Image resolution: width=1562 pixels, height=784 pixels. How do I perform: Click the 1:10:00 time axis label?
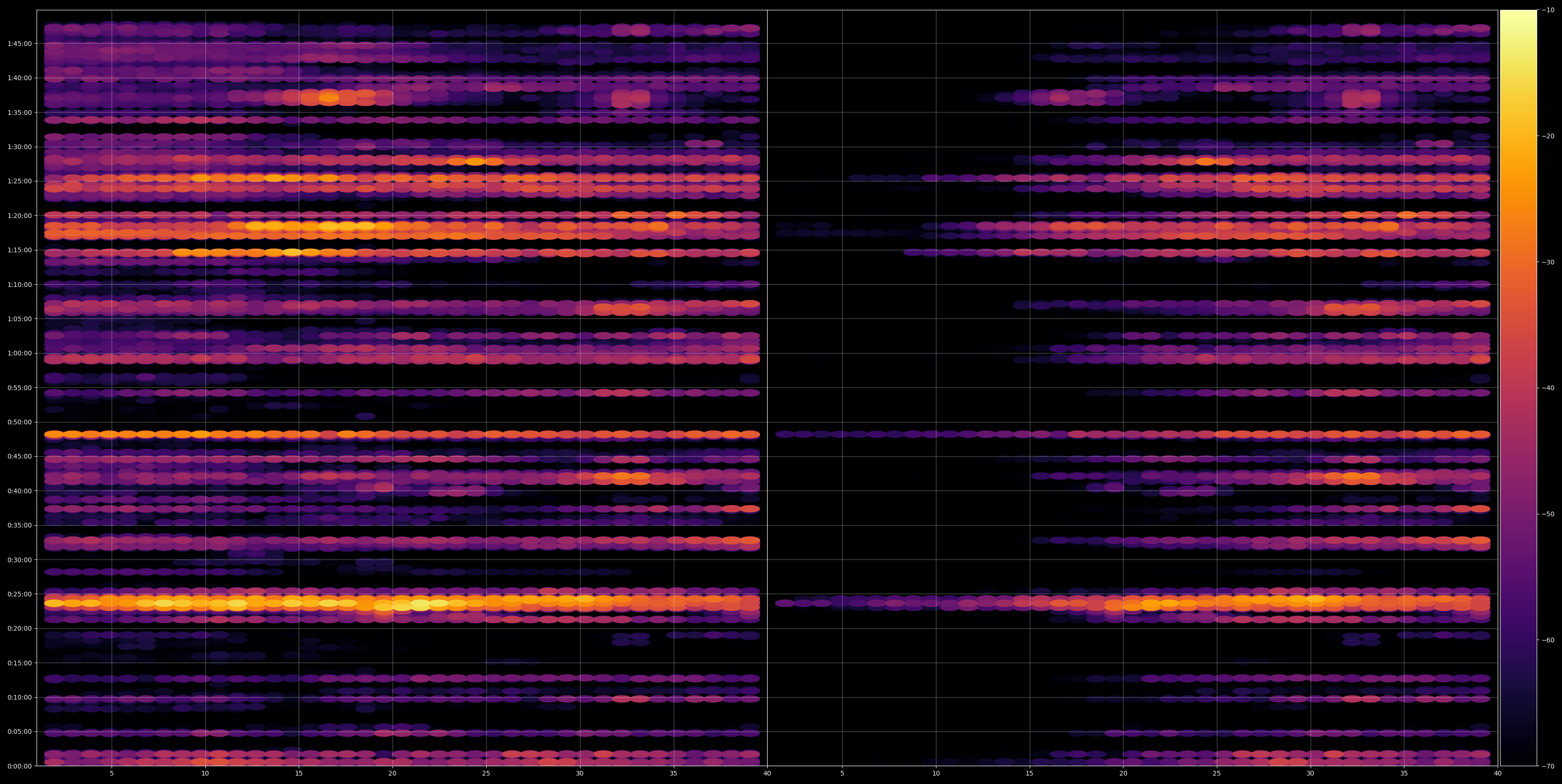click(x=19, y=284)
